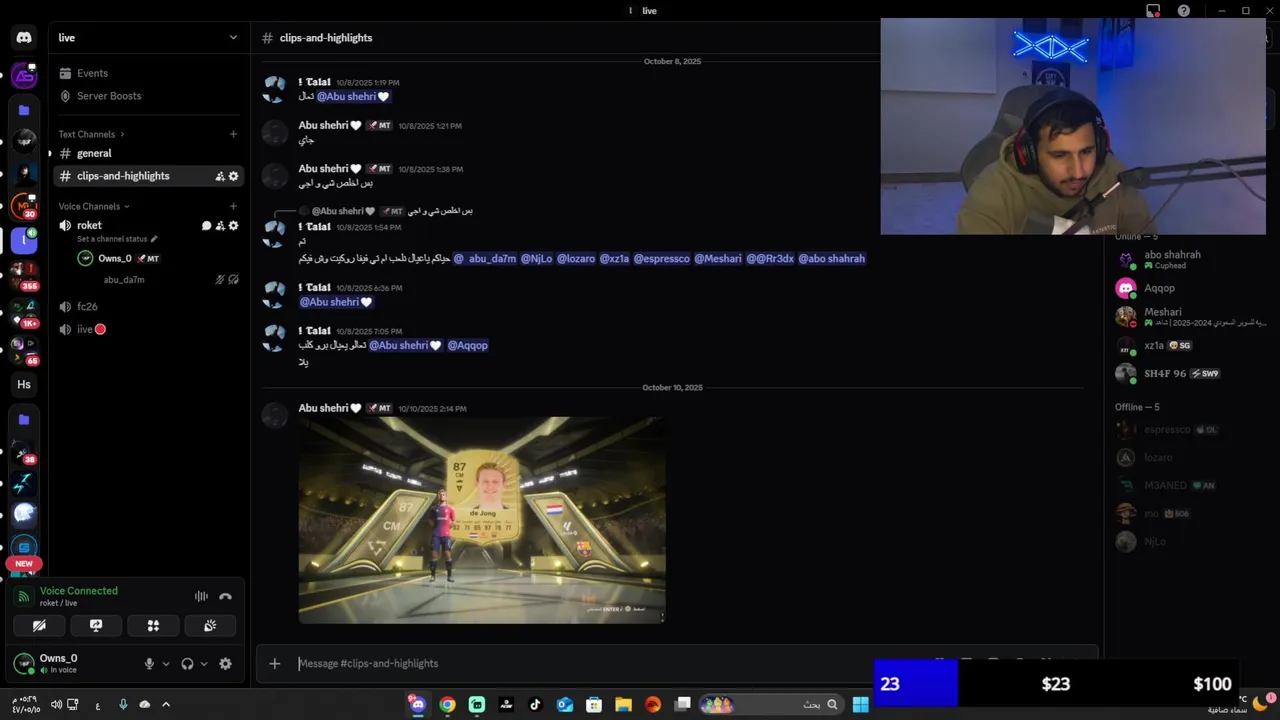This screenshot has height=720, width=1280.
Task: Click the @Meshari mention in Talal's message
Action: tap(718, 258)
